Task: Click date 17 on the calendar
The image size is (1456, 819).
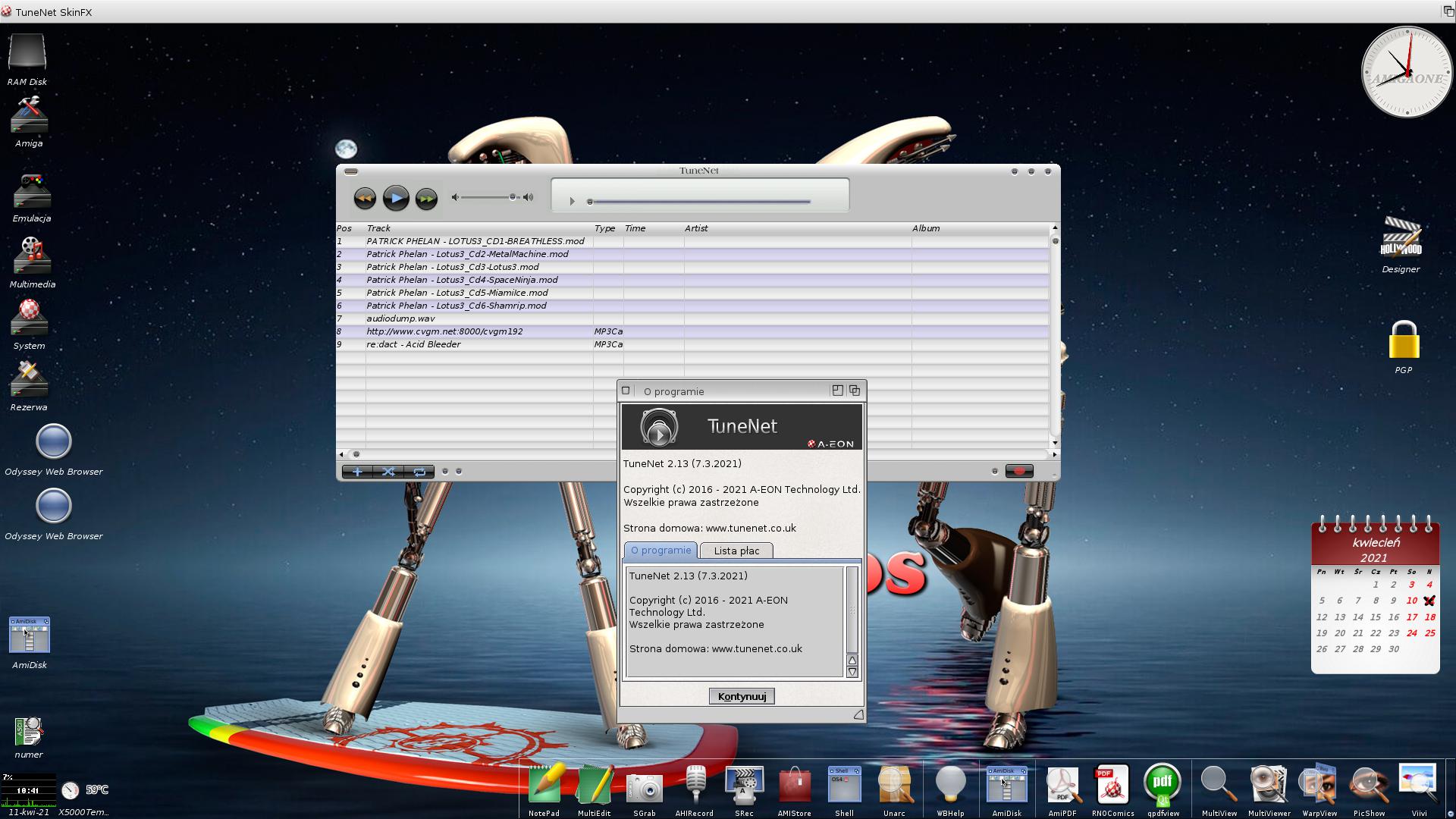Action: pos(1412,617)
